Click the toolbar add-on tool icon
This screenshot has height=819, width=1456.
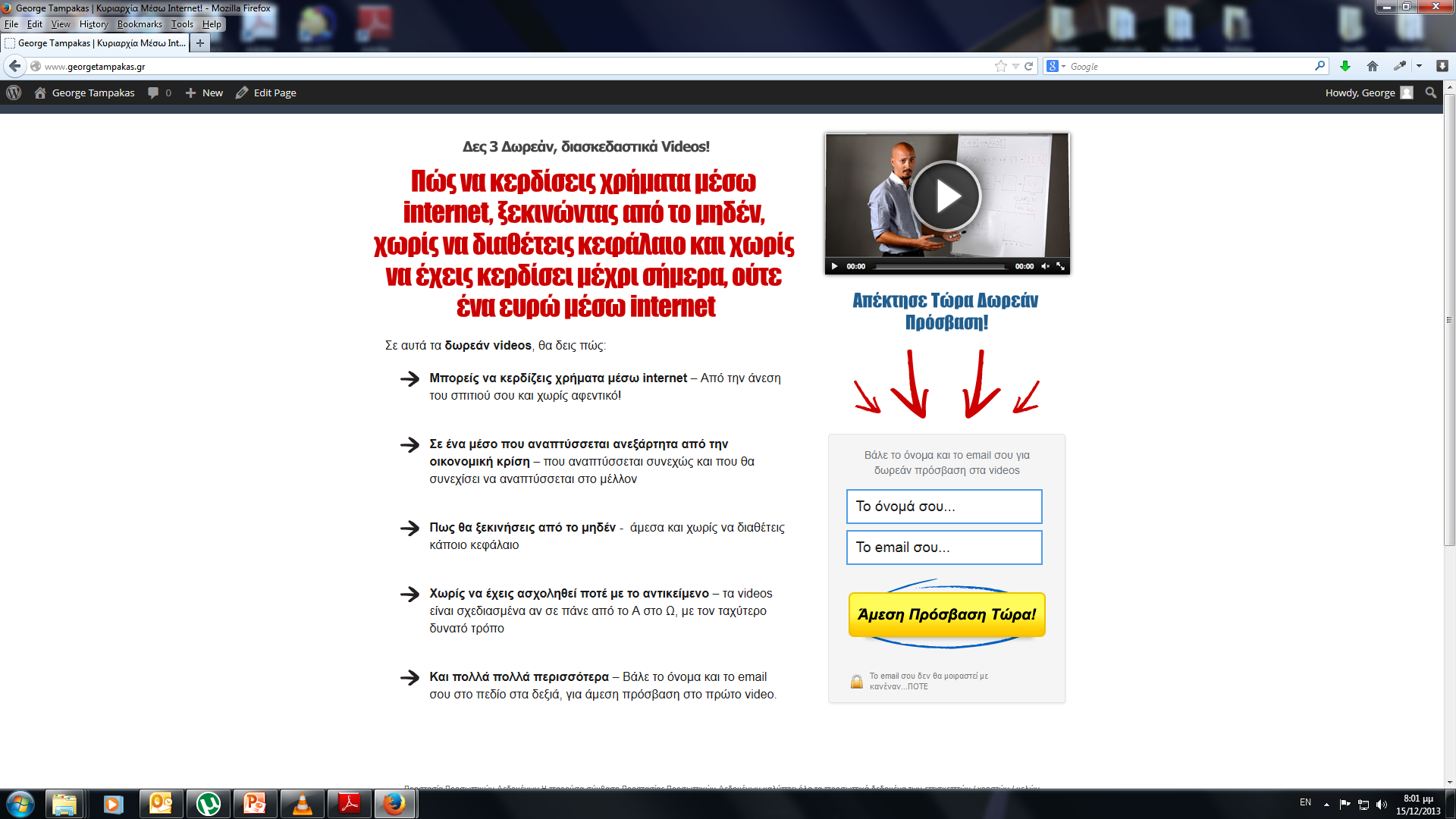click(x=1400, y=66)
